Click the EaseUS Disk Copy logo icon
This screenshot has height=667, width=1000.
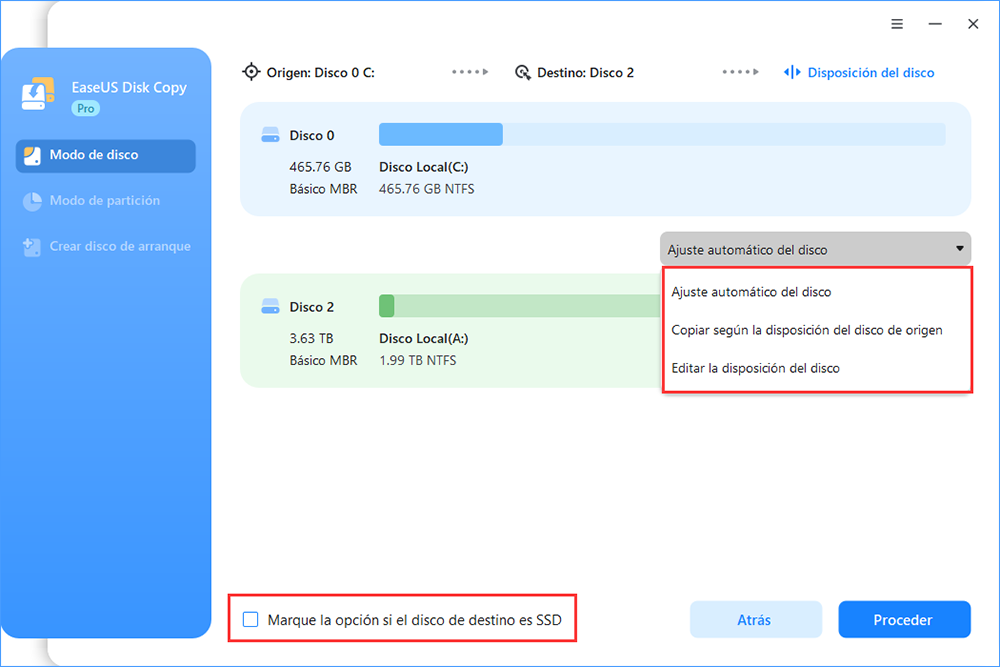point(38,94)
